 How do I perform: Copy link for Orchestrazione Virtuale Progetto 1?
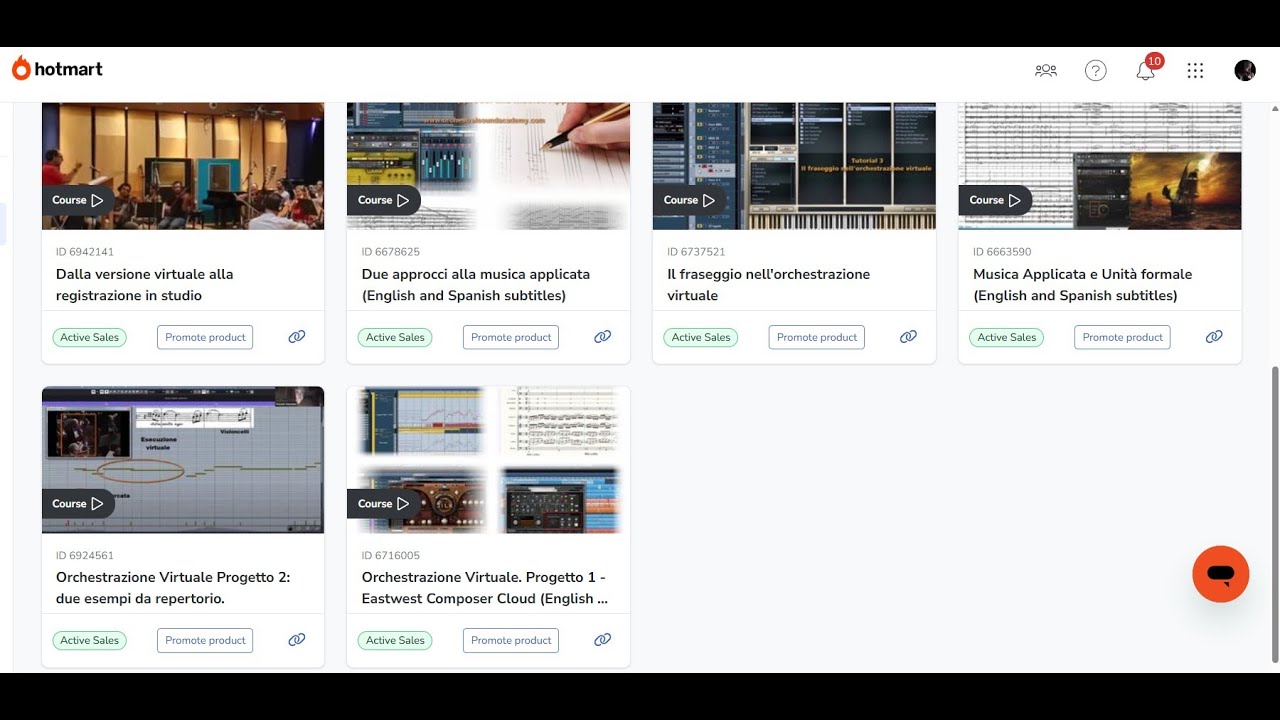[x=603, y=640]
